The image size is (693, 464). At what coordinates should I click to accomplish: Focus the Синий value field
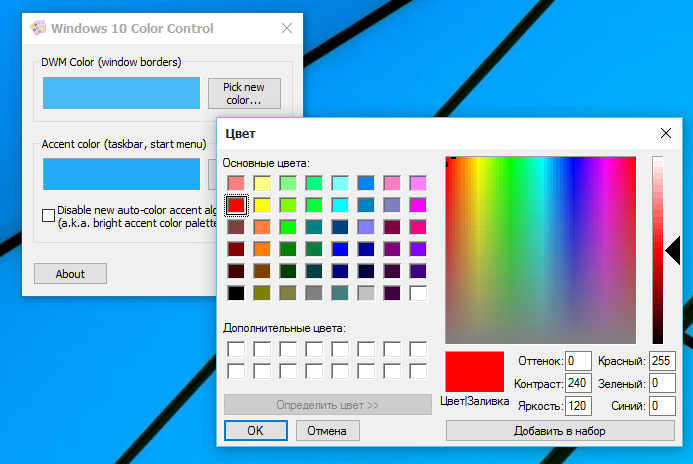662,405
